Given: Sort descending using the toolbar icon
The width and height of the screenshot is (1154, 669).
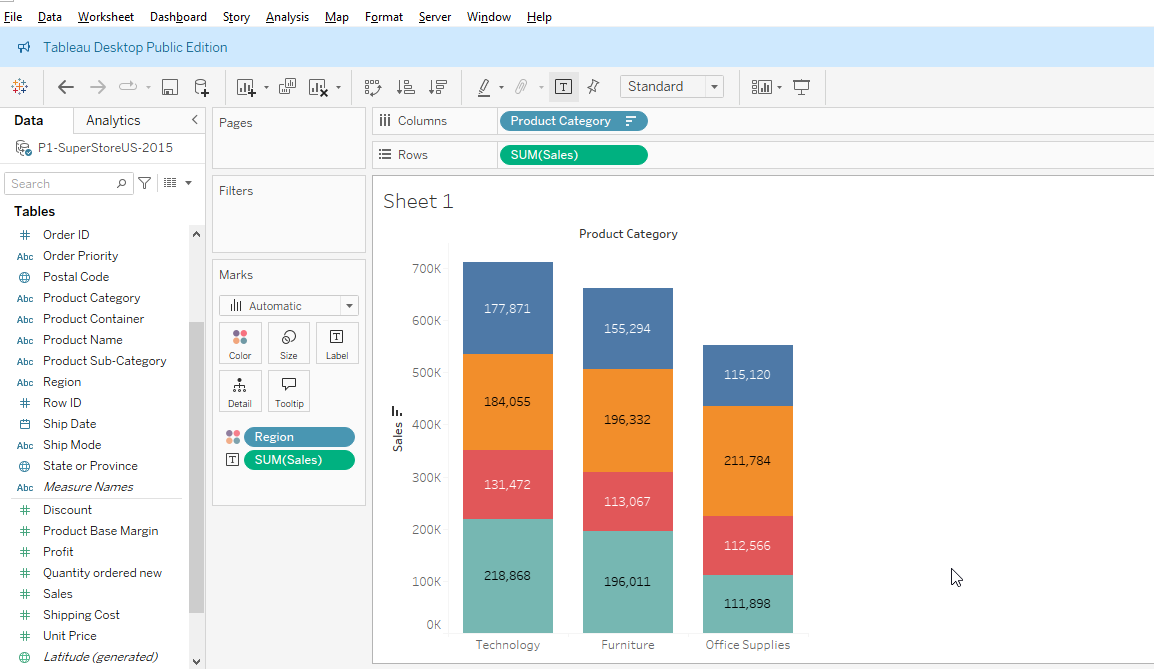Looking at the screenshot, I should tap(437, 87).
